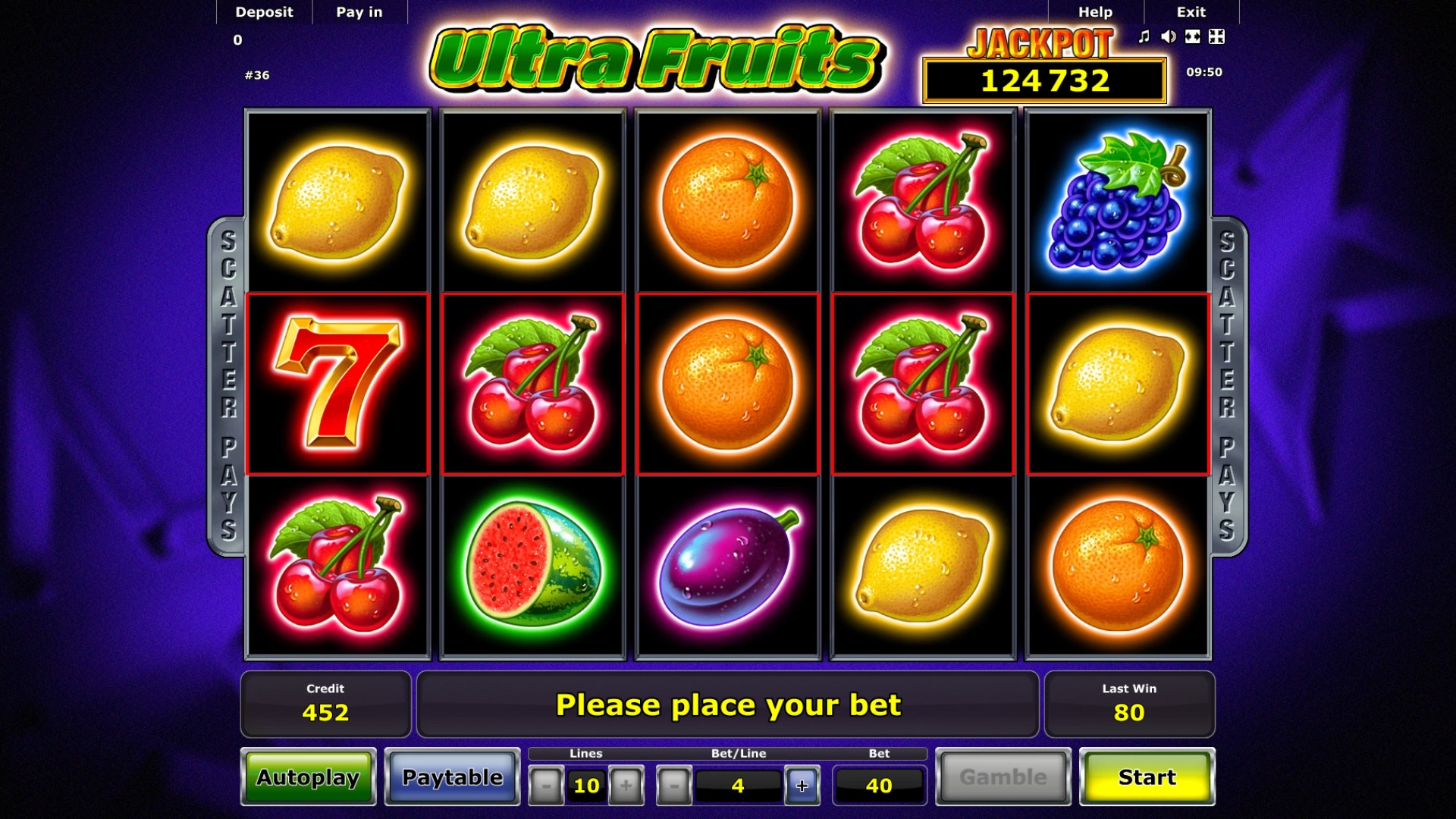
Task: Open the Paytable
Action: click(x=453, y=777)
